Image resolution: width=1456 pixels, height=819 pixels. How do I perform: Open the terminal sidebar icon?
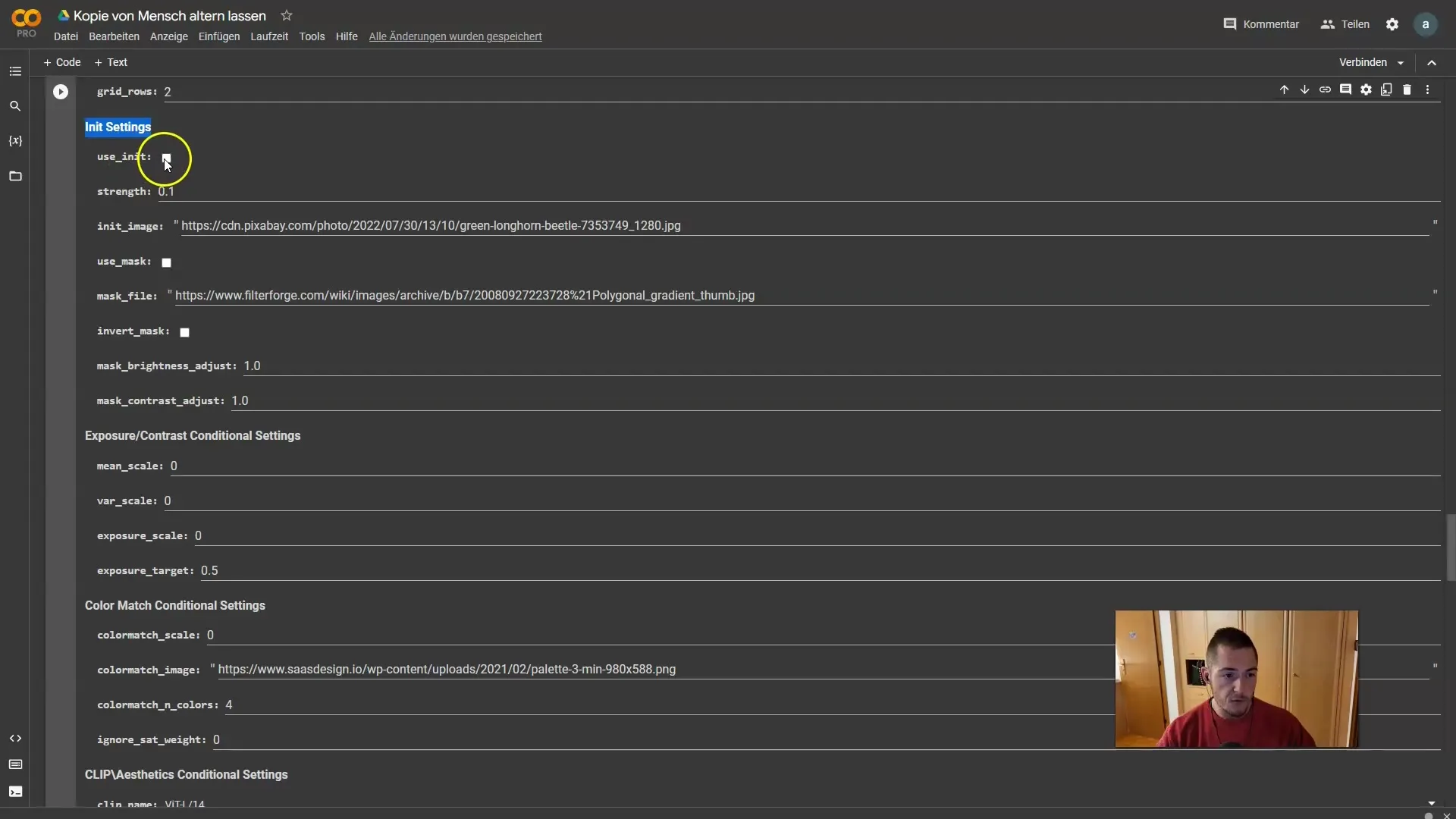[x=15, y=792]
